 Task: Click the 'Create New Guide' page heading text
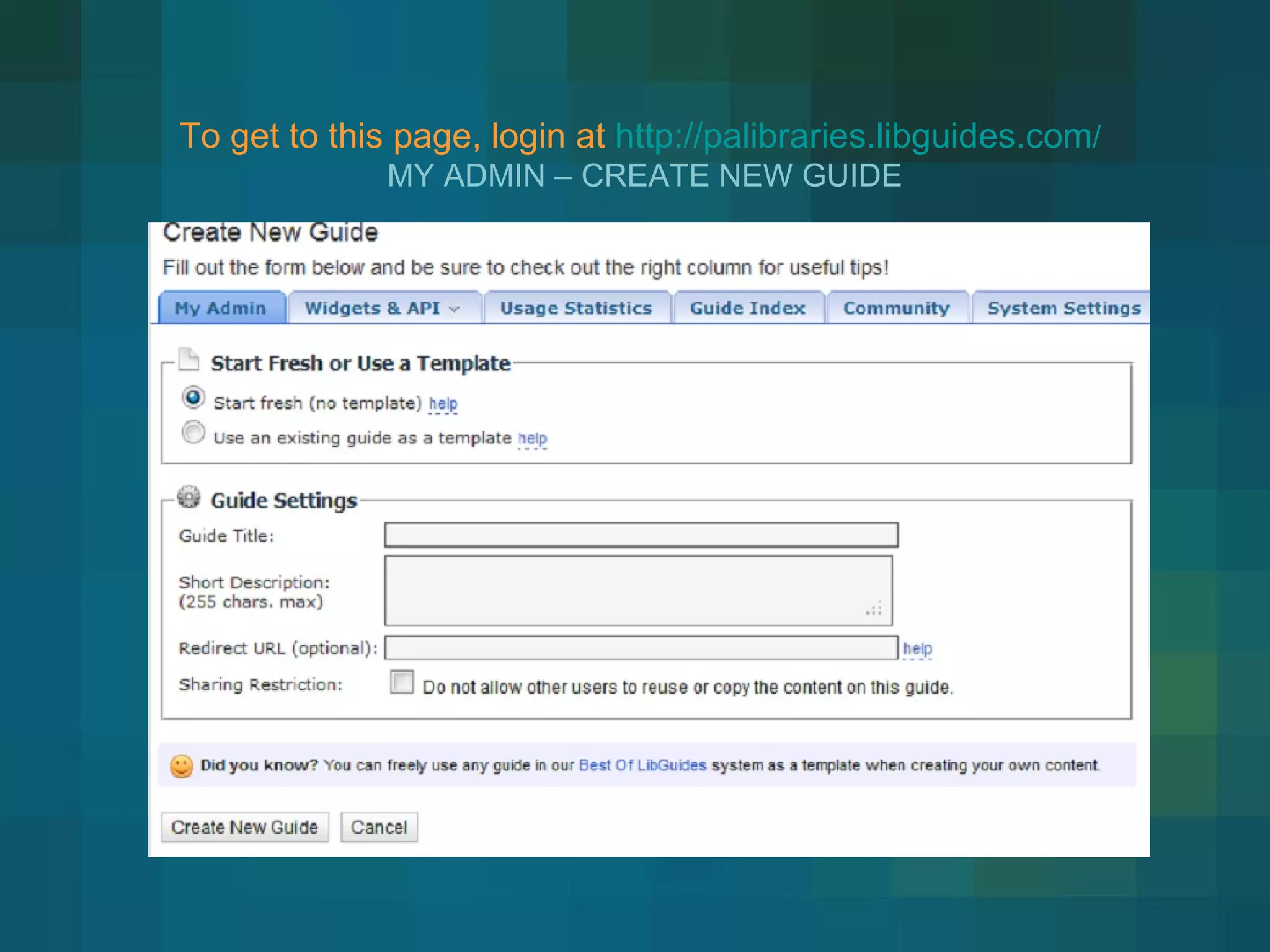(x=270, y=232)
